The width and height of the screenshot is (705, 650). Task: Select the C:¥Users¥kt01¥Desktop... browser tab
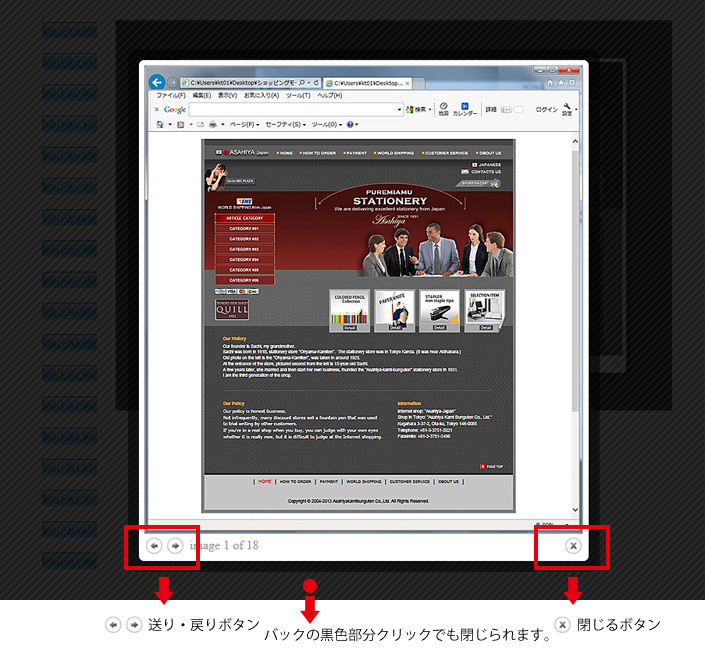point(367,83)
